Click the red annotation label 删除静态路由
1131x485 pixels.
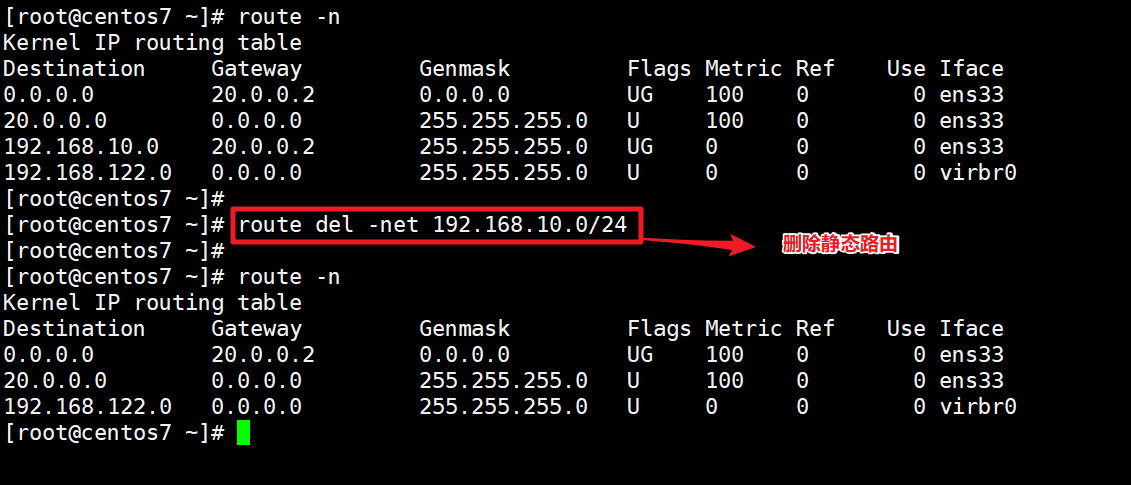click(x=840, y=244)
